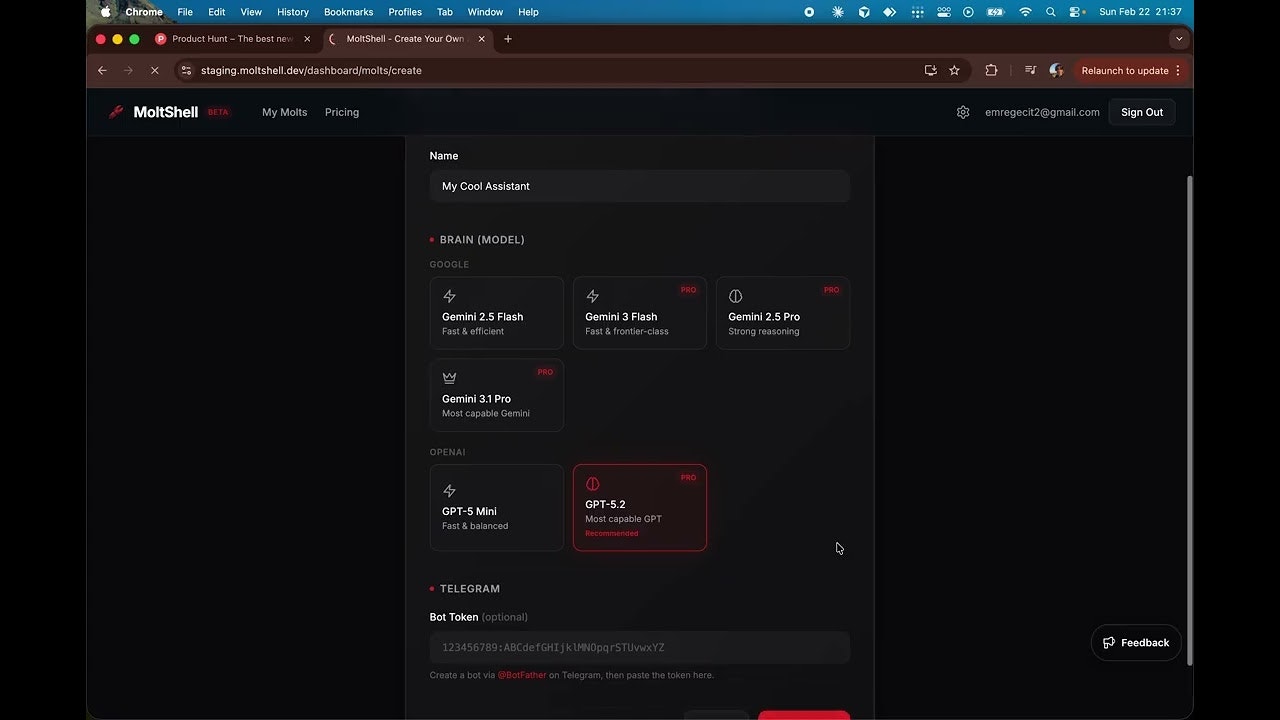The height and width of the screenshot is (720, 1280).
Task: Open the Extensions puzzle icon
Action: coord(991,71)
